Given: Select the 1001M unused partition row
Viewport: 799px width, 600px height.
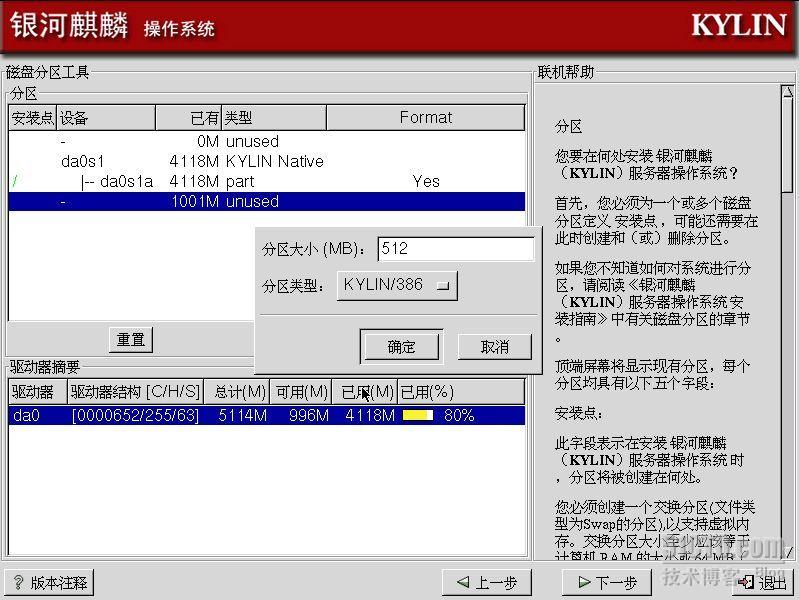Looking at the screenshot, I should tap(267, 201).
